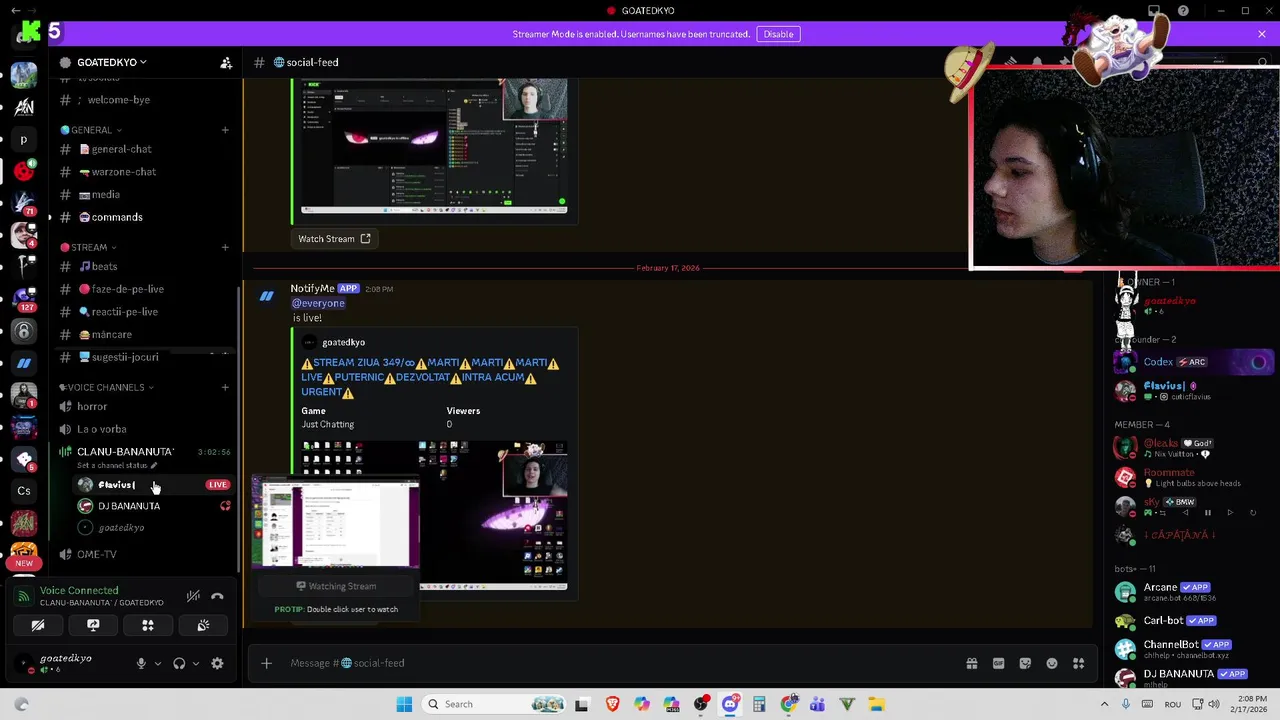Toggle noise suppression icon
Image resolution: width=1280 pixels, height=720 pixels.
[193, 596]
